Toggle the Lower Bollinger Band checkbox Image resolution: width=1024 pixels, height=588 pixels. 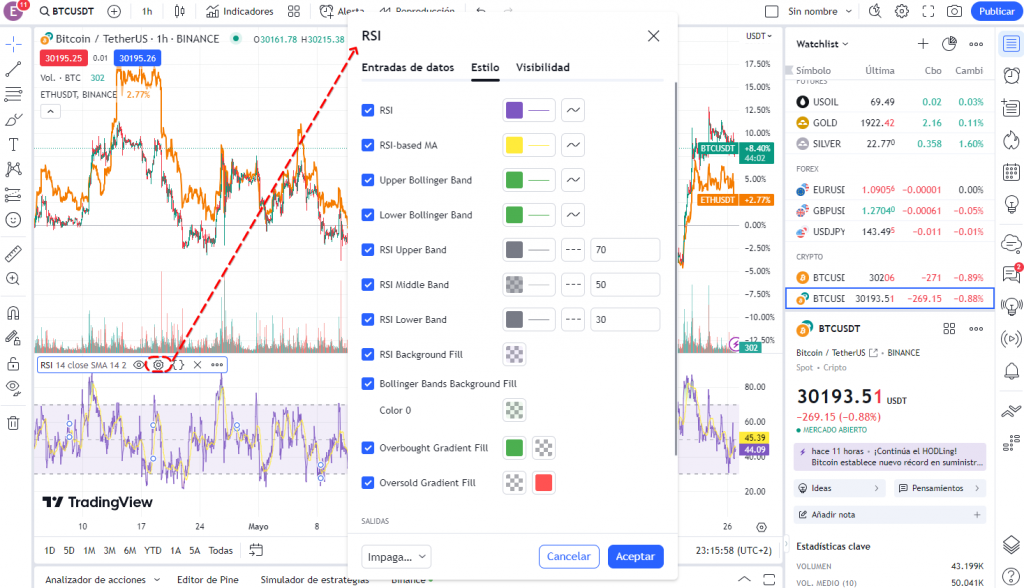(x=369, y=214)
